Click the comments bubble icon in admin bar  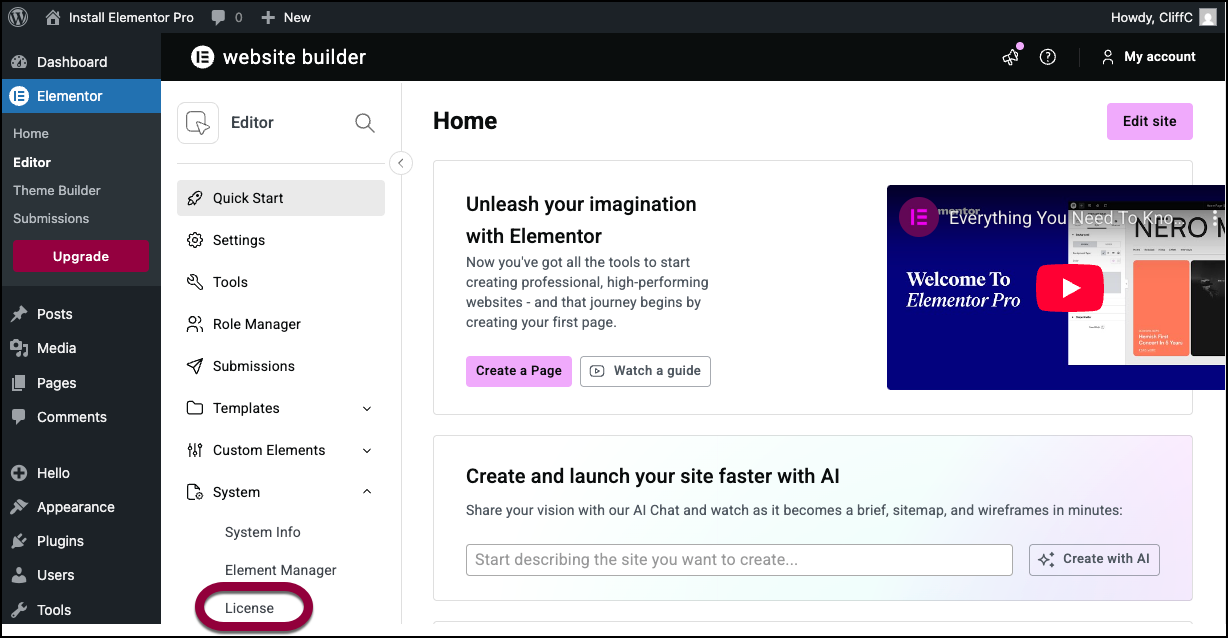[x=218, y=17]
